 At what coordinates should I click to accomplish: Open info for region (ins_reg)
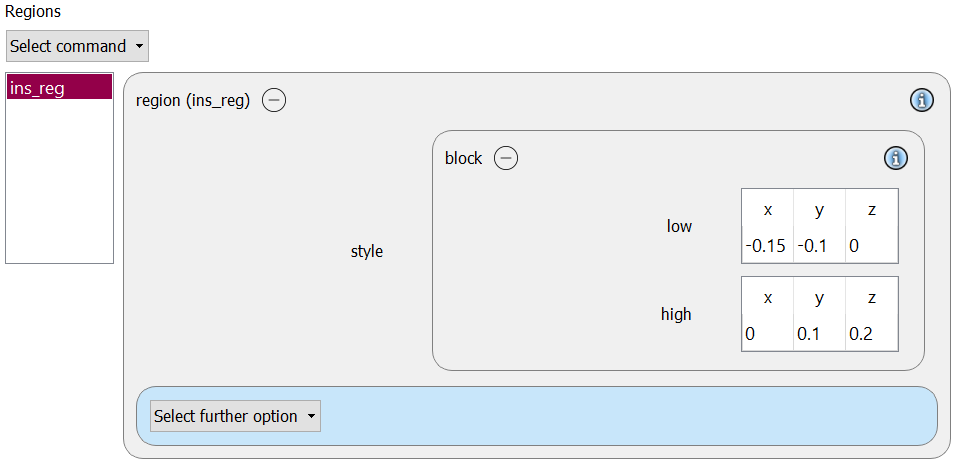tap(922, 101)
